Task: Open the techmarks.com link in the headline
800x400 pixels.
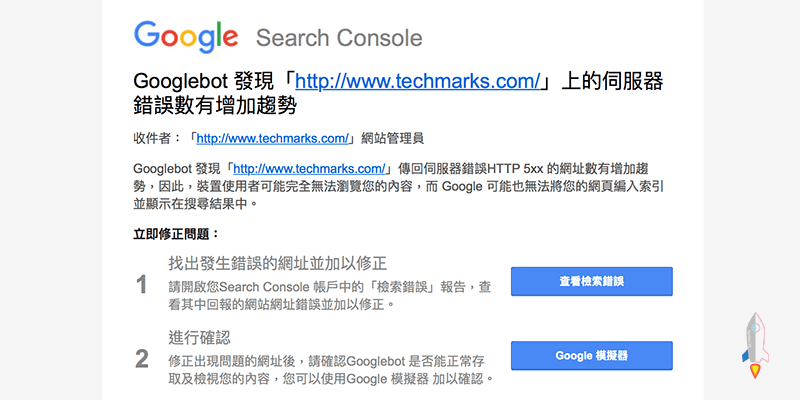Action: coord(418,81)
